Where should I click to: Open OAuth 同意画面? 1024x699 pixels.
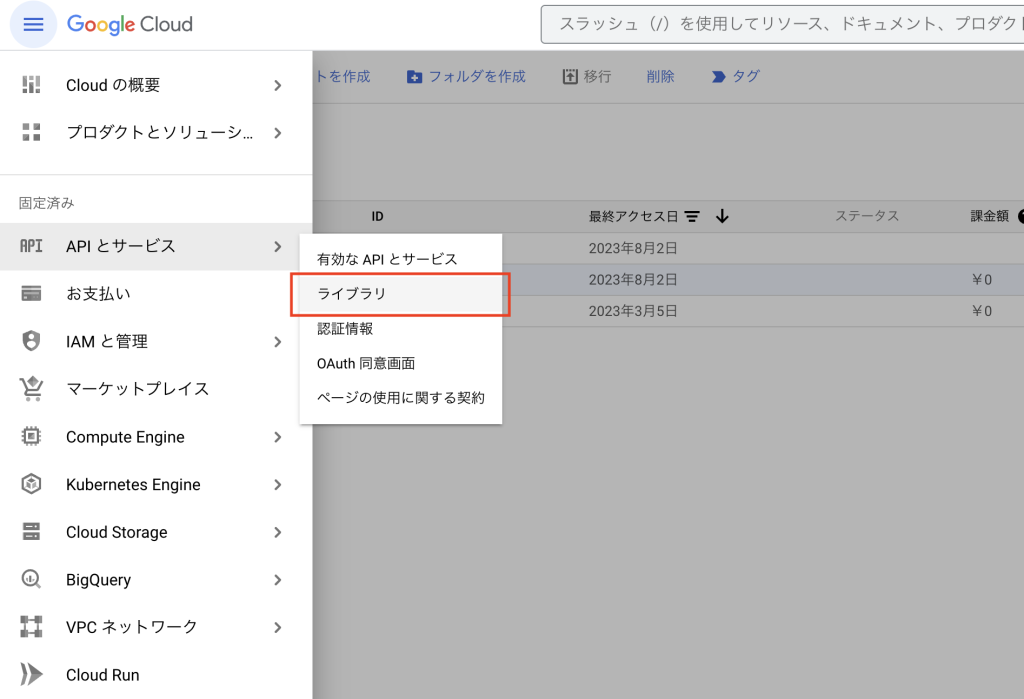tap(400, 363)
